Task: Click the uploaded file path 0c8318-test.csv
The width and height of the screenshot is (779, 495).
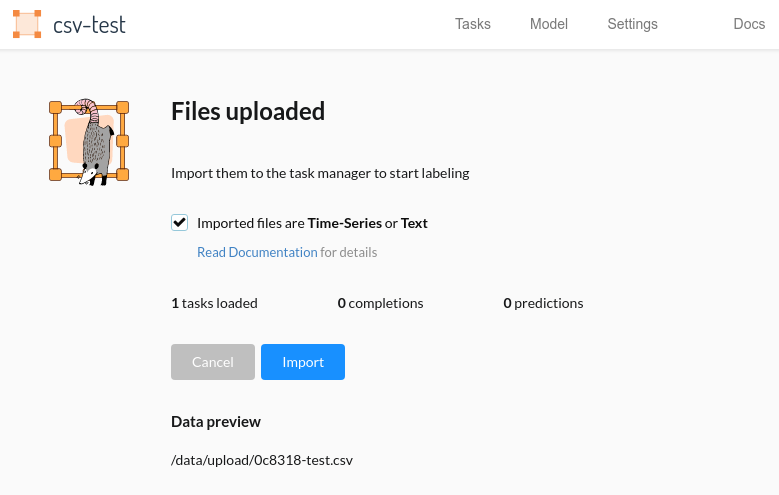Action: coord(262,460)
